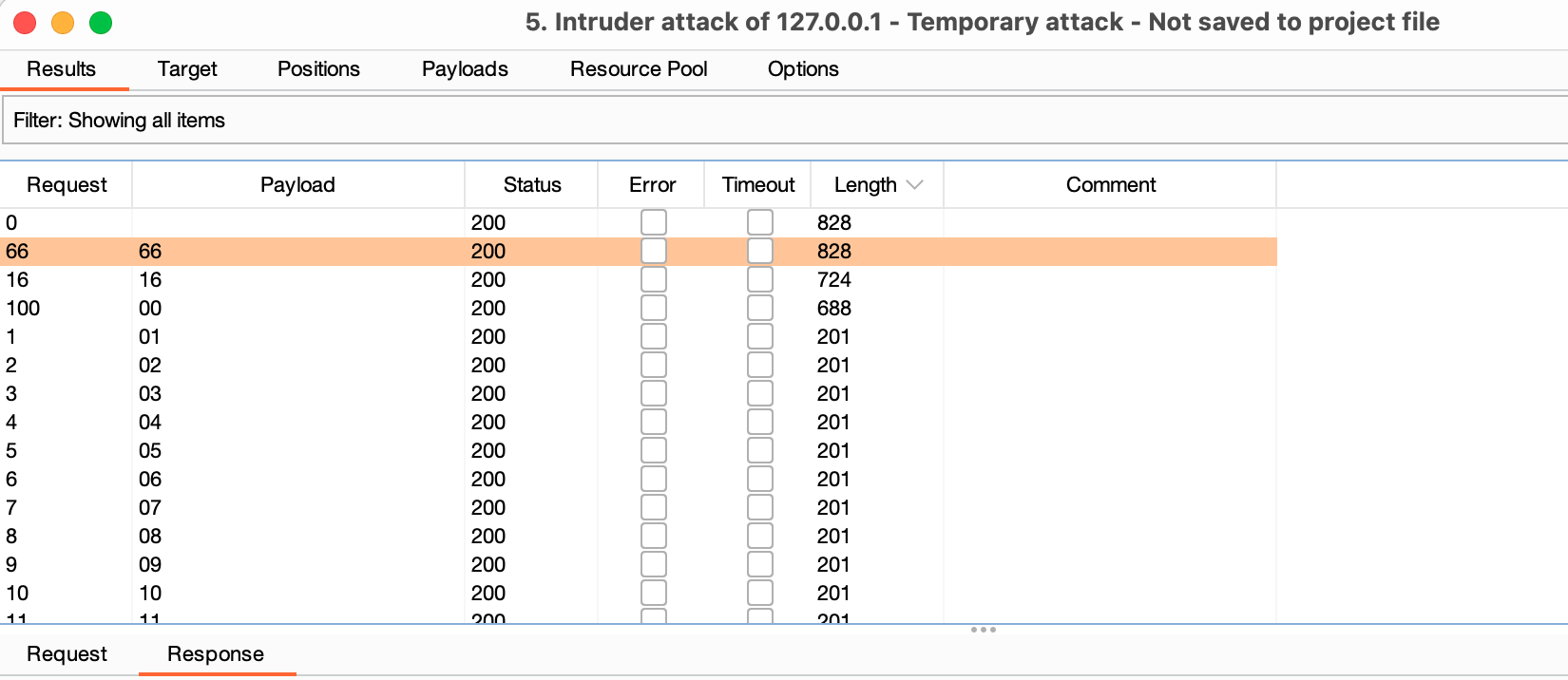The image size is (1568, 680).
Task: Click the Length column sort arrow
Action: pos(915,185)
